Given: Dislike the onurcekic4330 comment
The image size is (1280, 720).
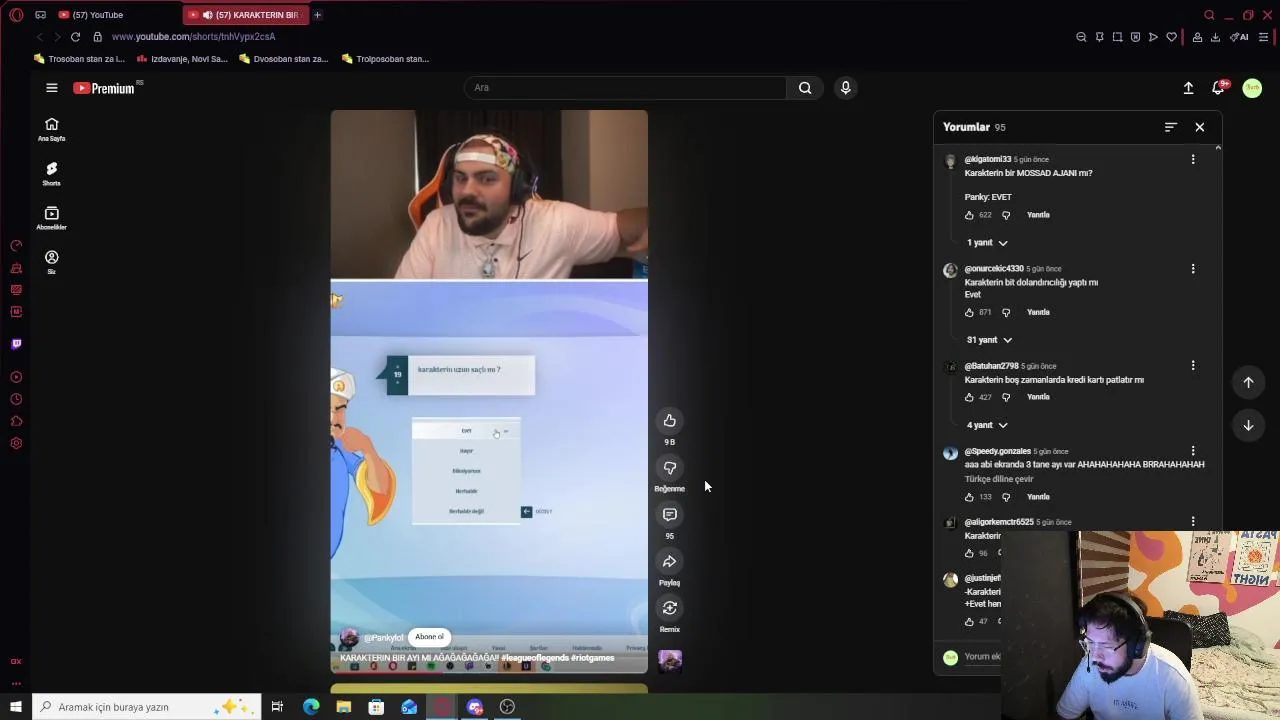Looking at the screenshot, I should tap(1006, 312).
